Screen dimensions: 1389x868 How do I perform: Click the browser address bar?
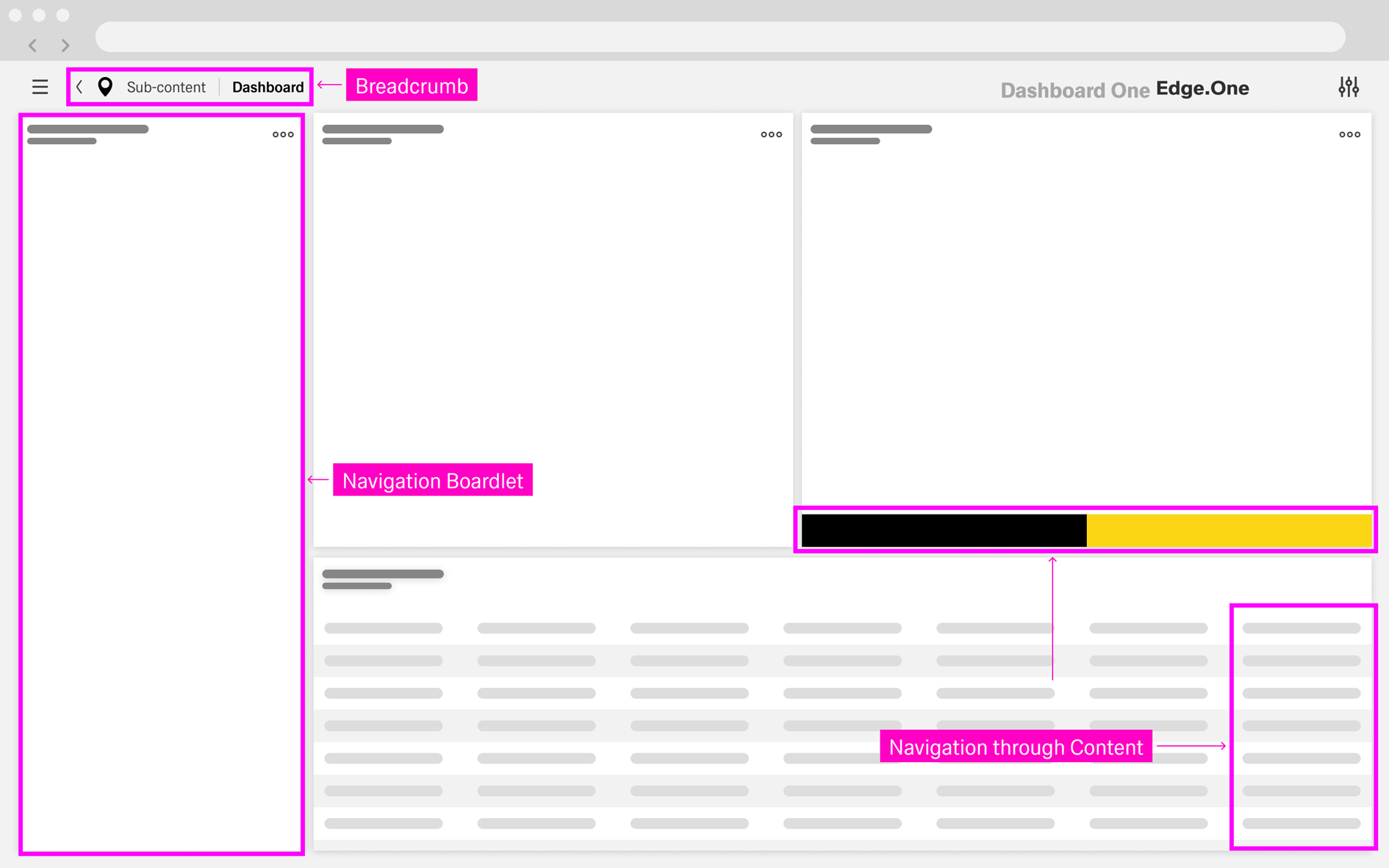pyautogui.click(x=720, y=37)
